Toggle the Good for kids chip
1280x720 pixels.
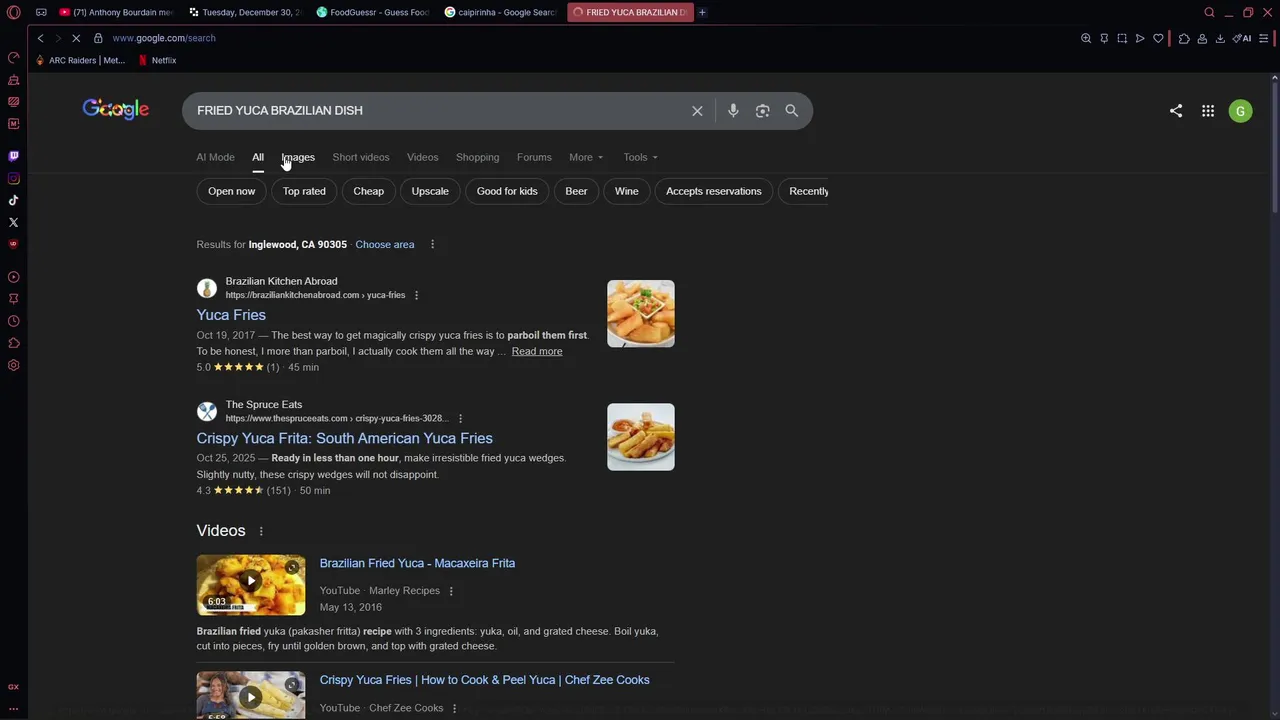coord(507,191)
